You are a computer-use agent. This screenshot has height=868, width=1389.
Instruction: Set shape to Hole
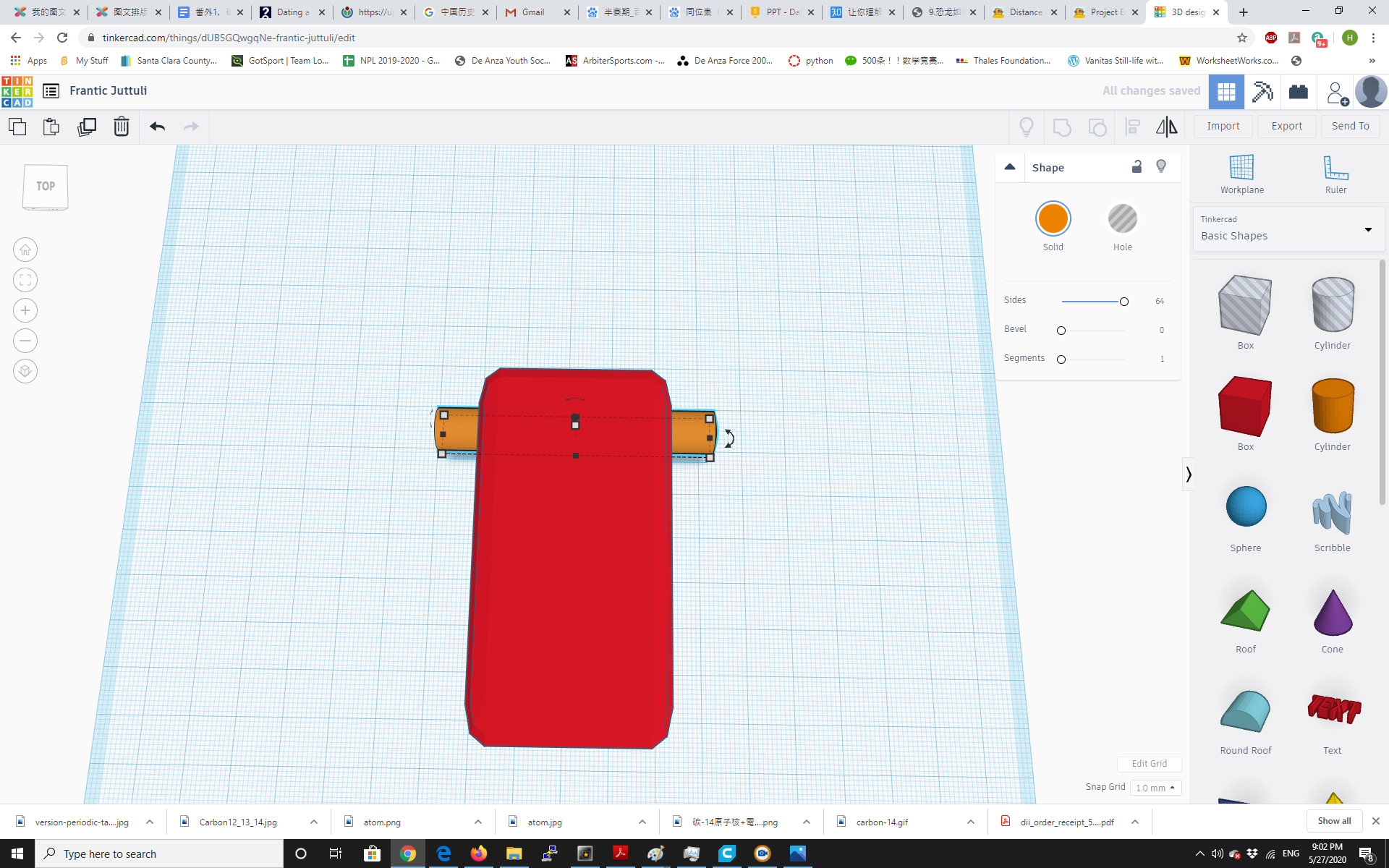[1122, 219]
